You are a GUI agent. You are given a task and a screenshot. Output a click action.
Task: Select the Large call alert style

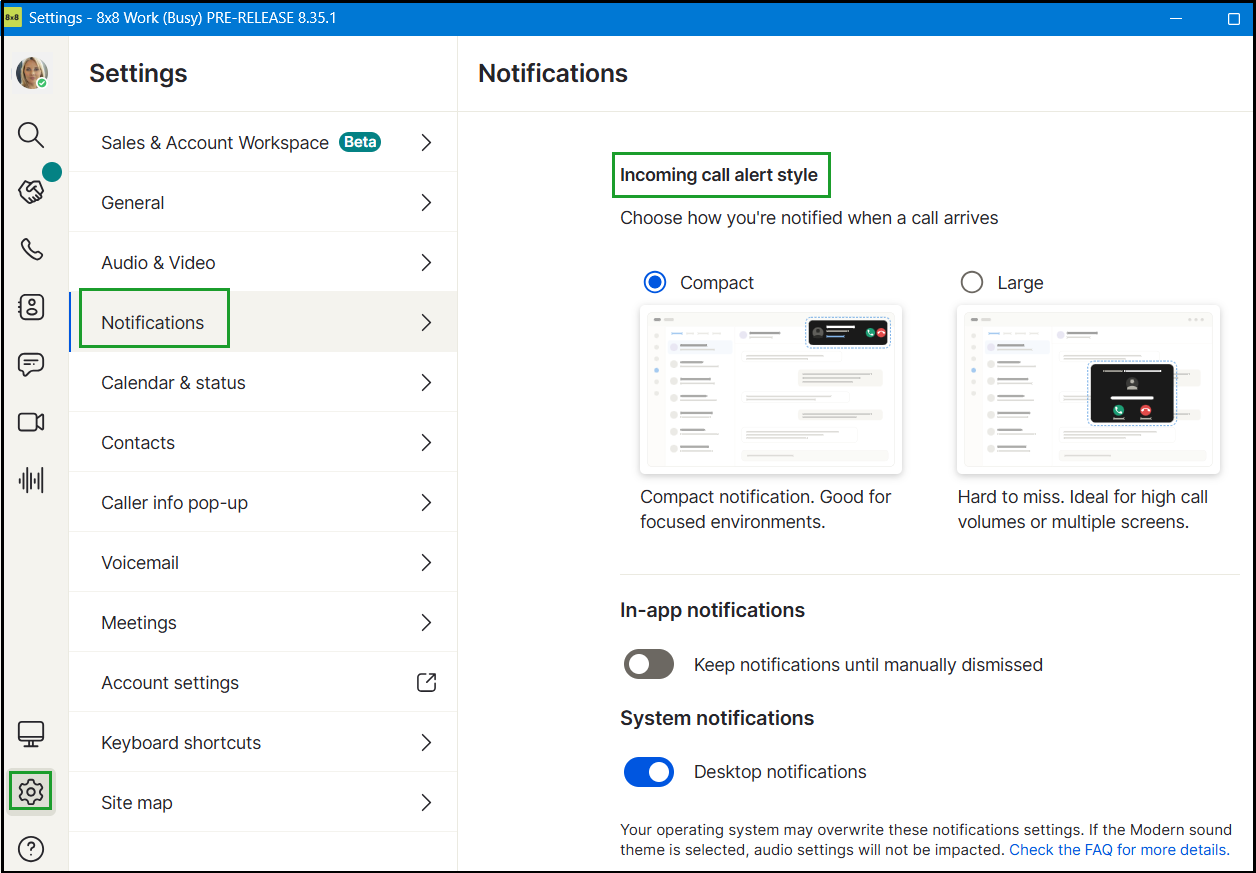pos(972,283)
